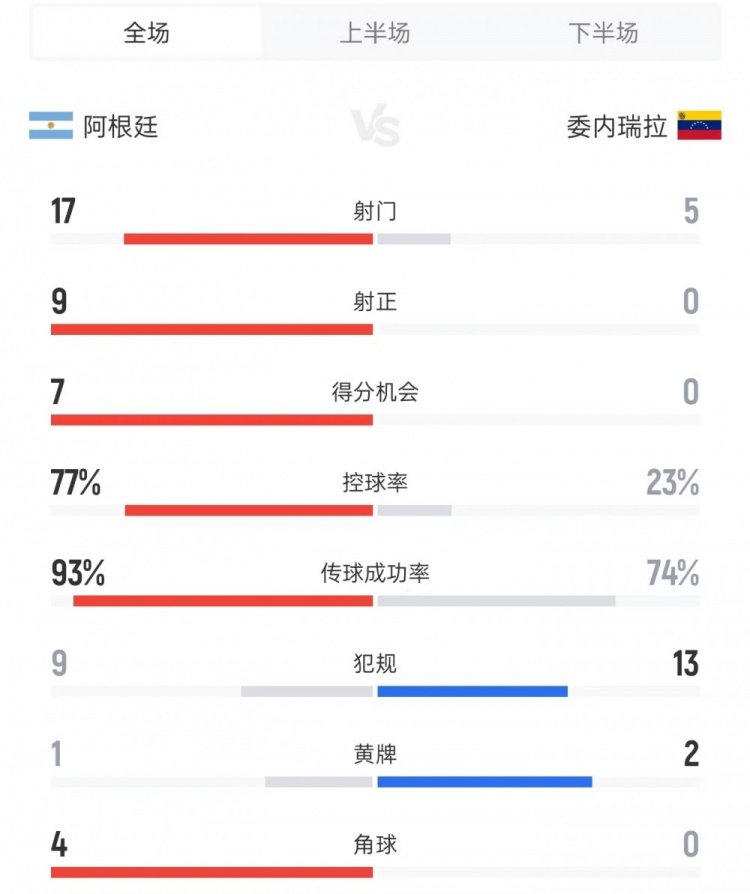
Task: Tap the Argentina flag icon
Action: (x=51, y=125)
